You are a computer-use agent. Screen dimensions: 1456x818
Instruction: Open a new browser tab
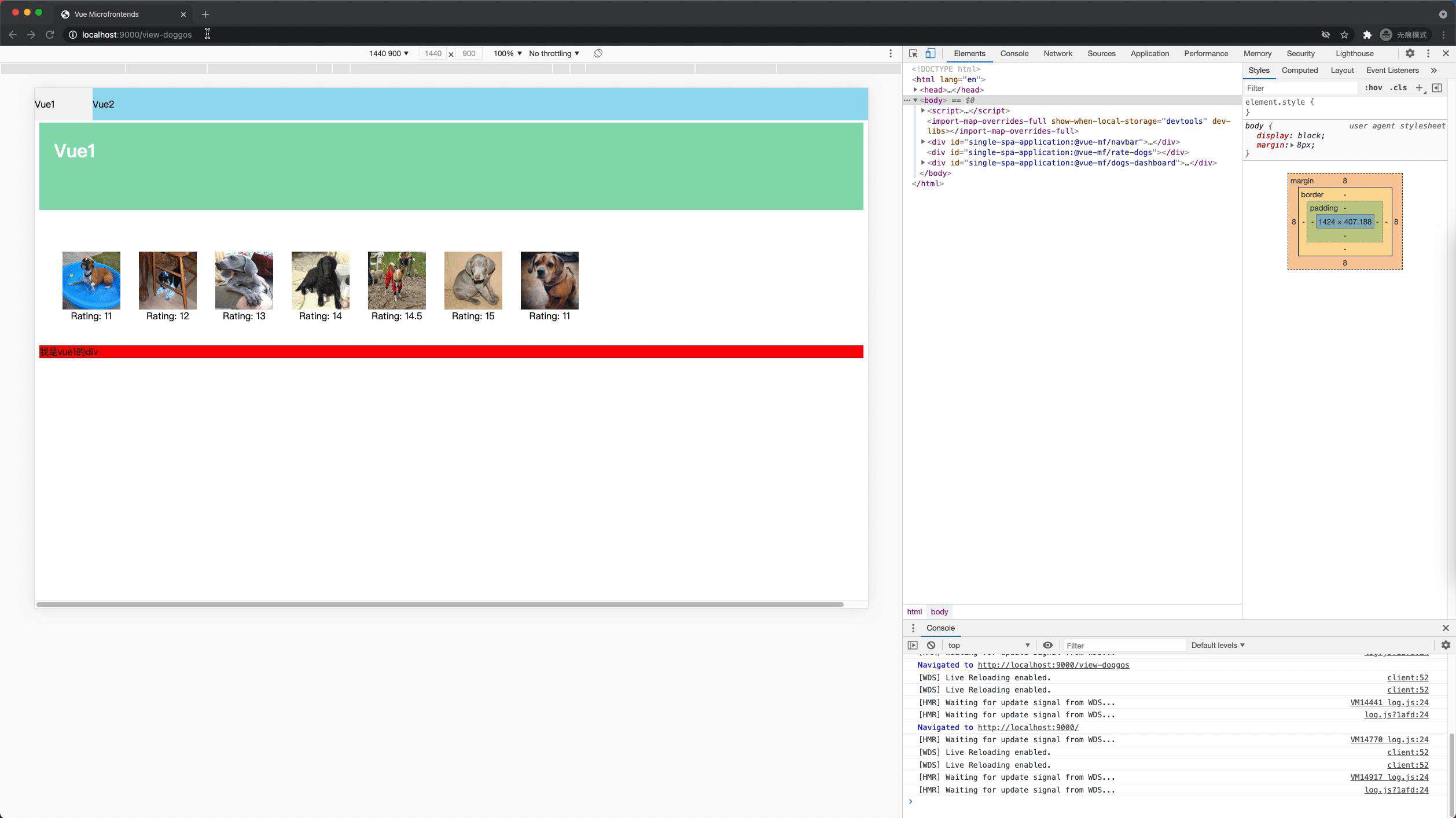205,14
